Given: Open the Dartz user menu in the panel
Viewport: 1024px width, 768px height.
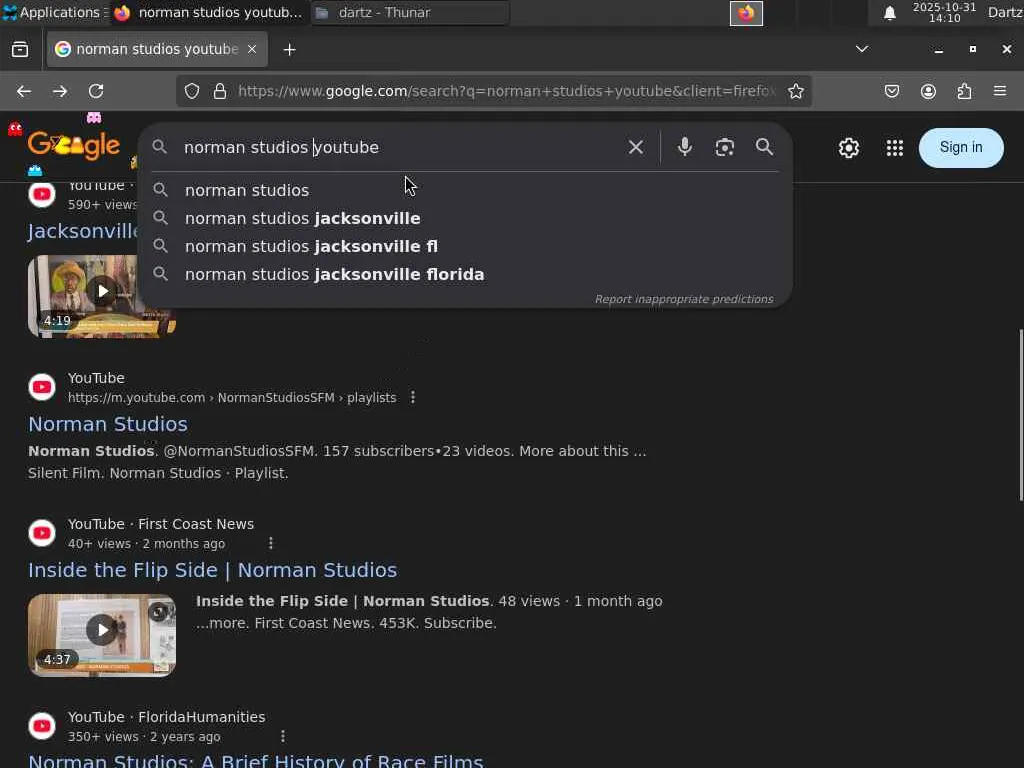Looking at the screenshot, I should tap(1004, 12).
